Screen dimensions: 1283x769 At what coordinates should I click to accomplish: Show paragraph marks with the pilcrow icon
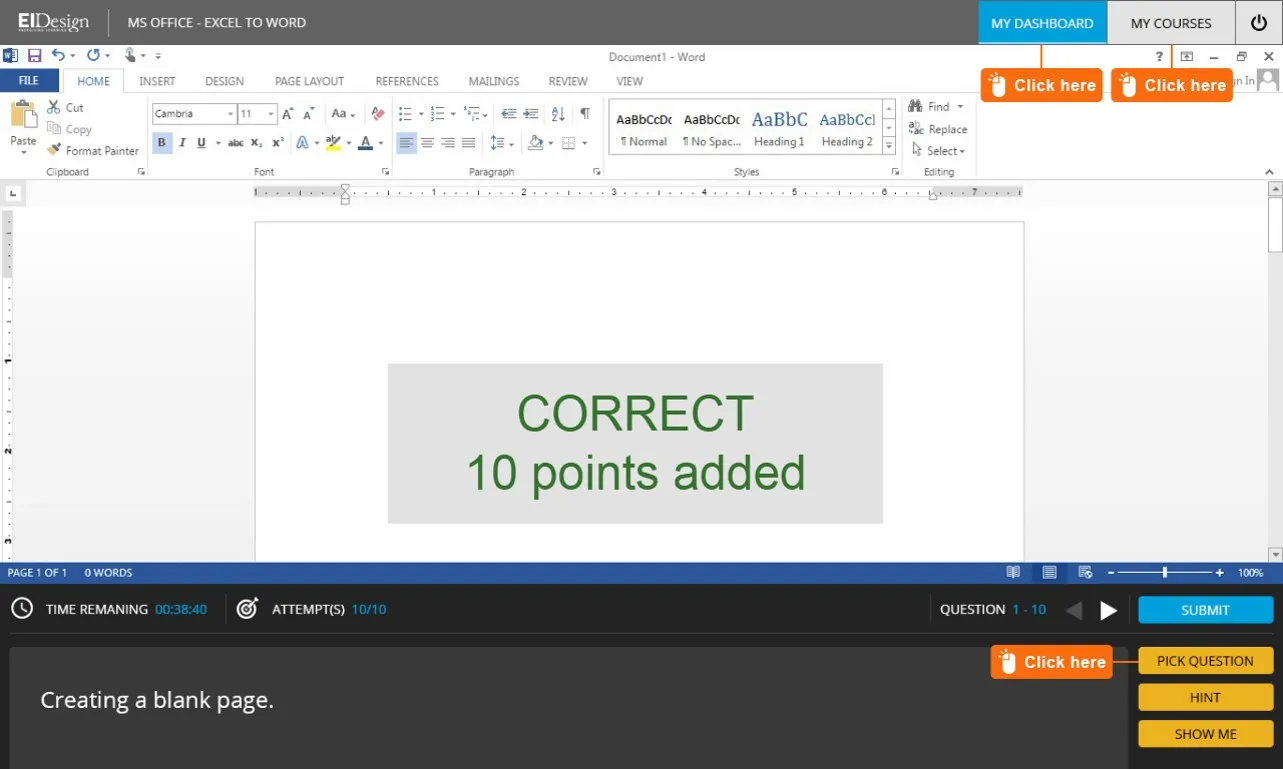(x=585, y=114)
